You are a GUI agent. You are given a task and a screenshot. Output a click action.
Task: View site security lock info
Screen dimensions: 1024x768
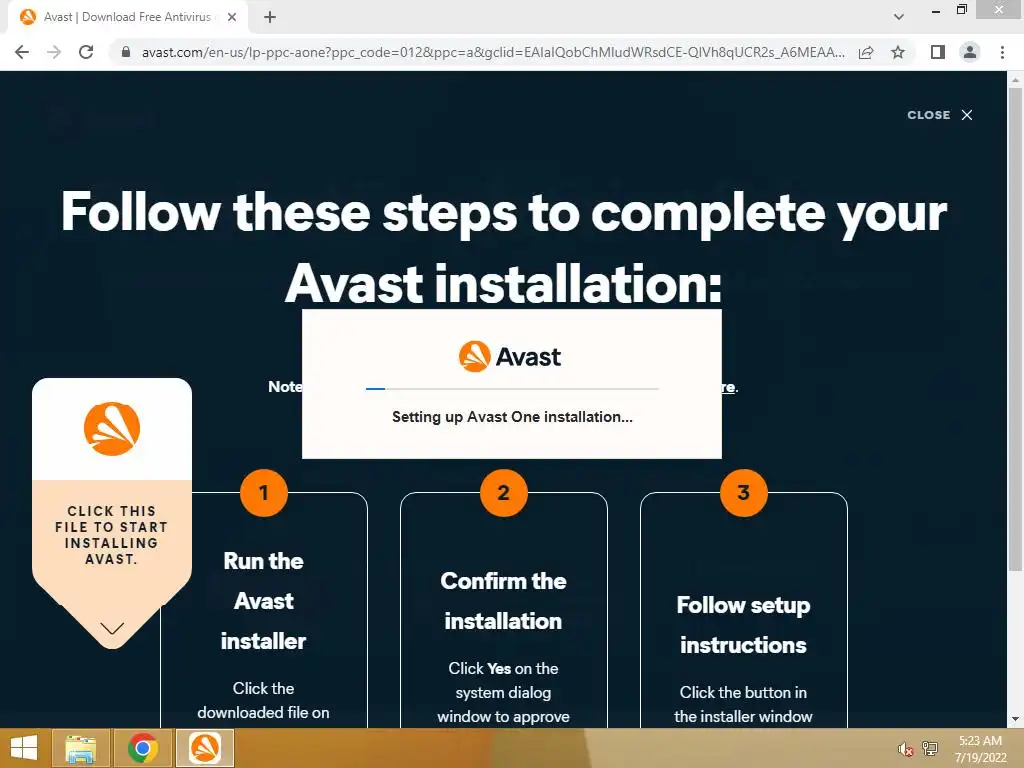click(126, 52)
